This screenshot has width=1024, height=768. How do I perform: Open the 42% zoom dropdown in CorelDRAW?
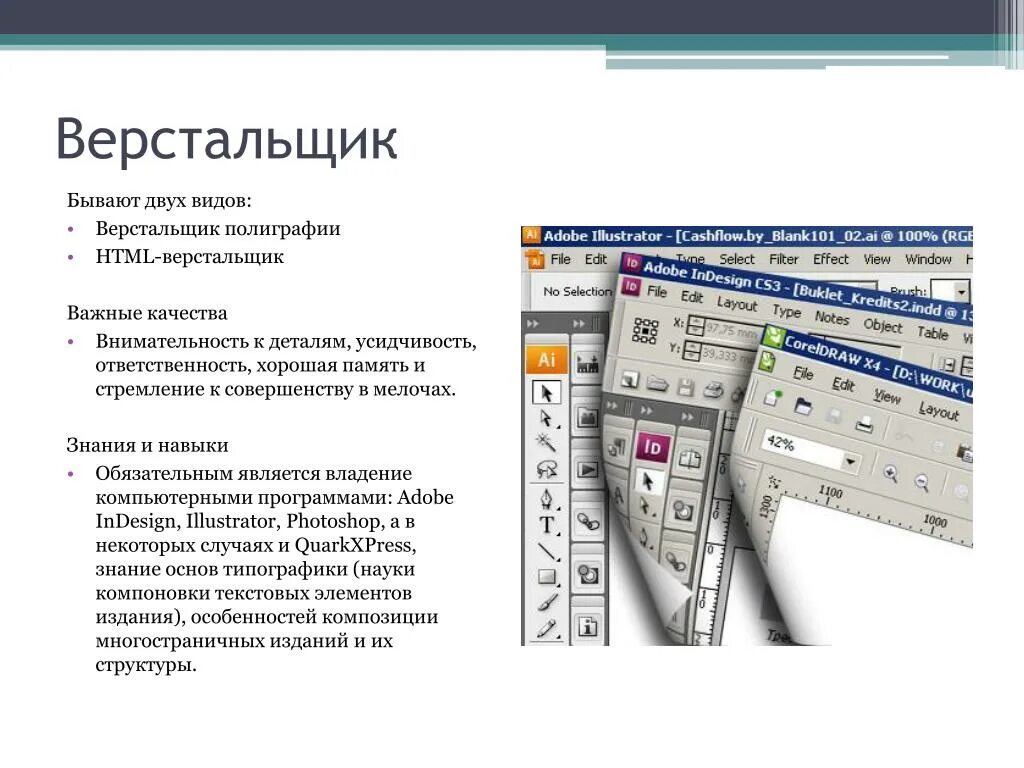click(x=850, y=462)
